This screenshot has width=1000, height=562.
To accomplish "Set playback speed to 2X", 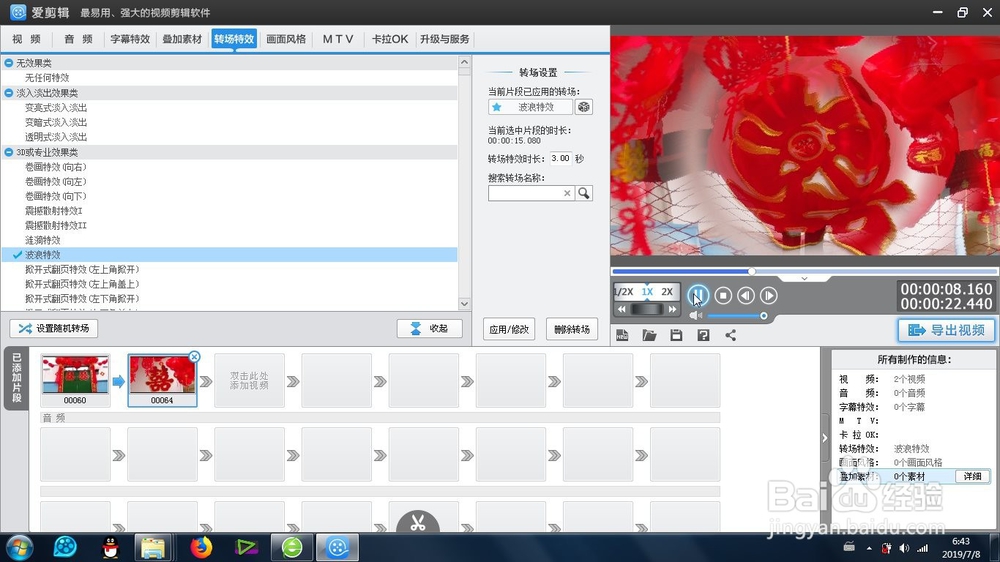I will (x=667, y=292).
